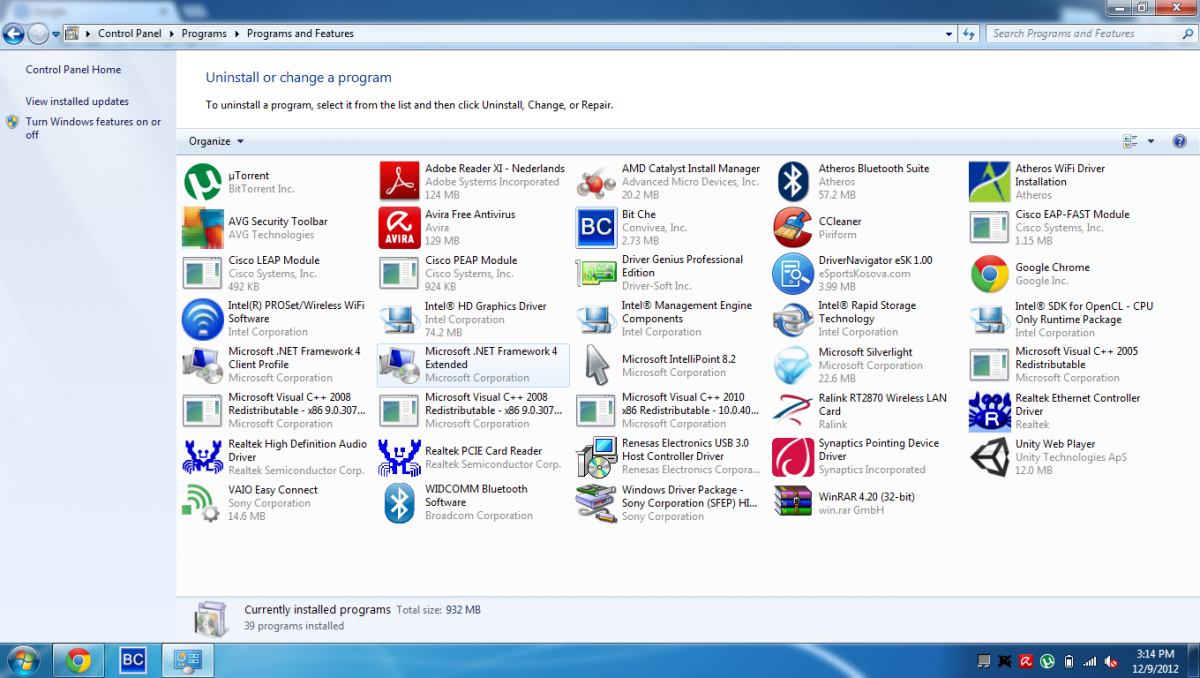Select the WinRAR 4.20 icon
This screenshot has width=1200, height=678.
click(793, 503)
